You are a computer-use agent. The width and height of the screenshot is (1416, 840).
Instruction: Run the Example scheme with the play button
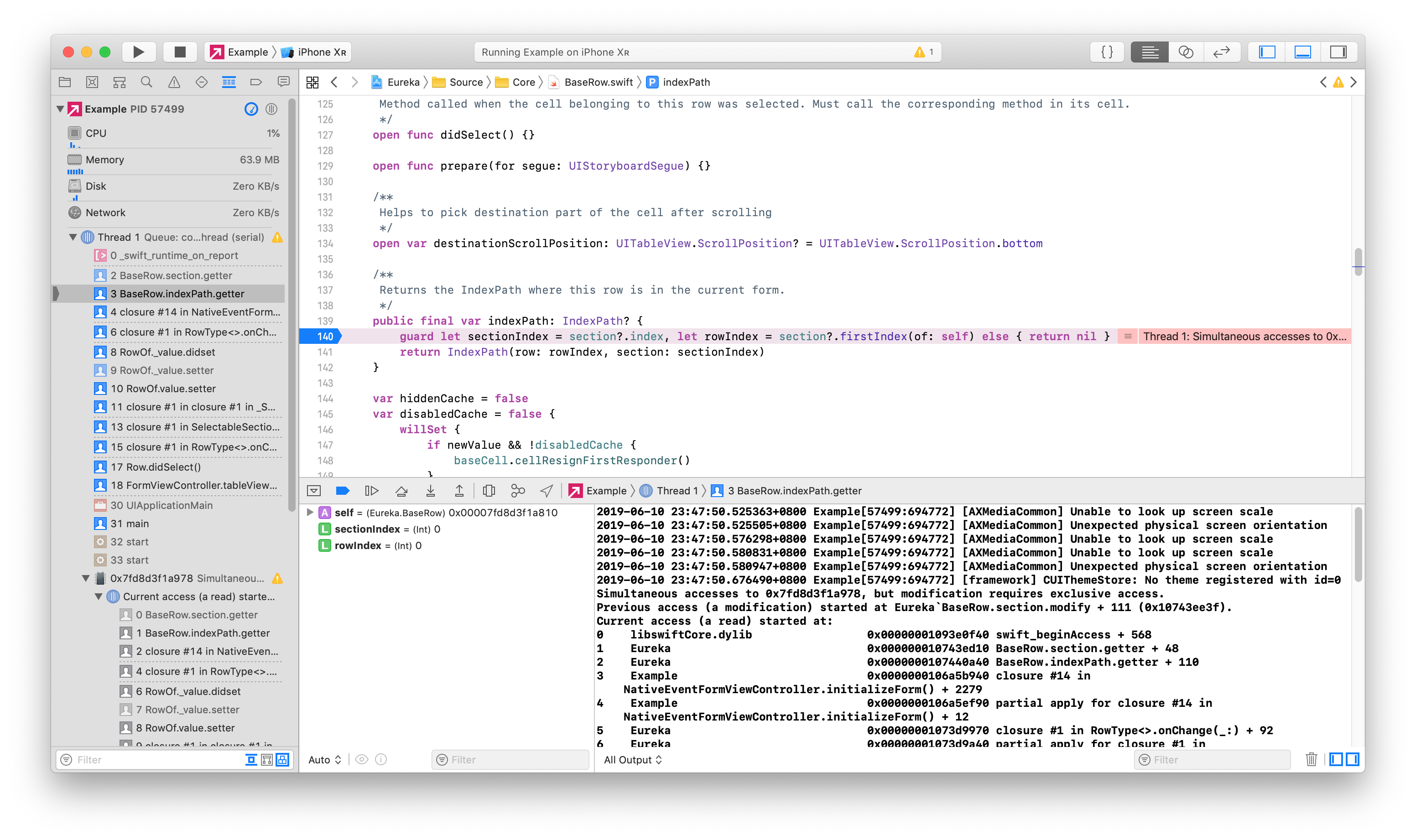139,52
